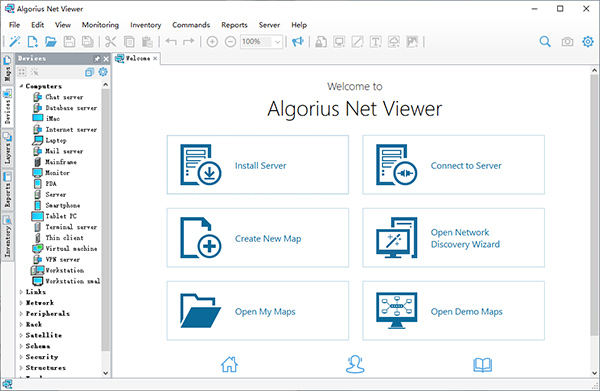Viewport: 600px width, 391px height.
Task: Open the Help menu
Action: coord(299,25)
